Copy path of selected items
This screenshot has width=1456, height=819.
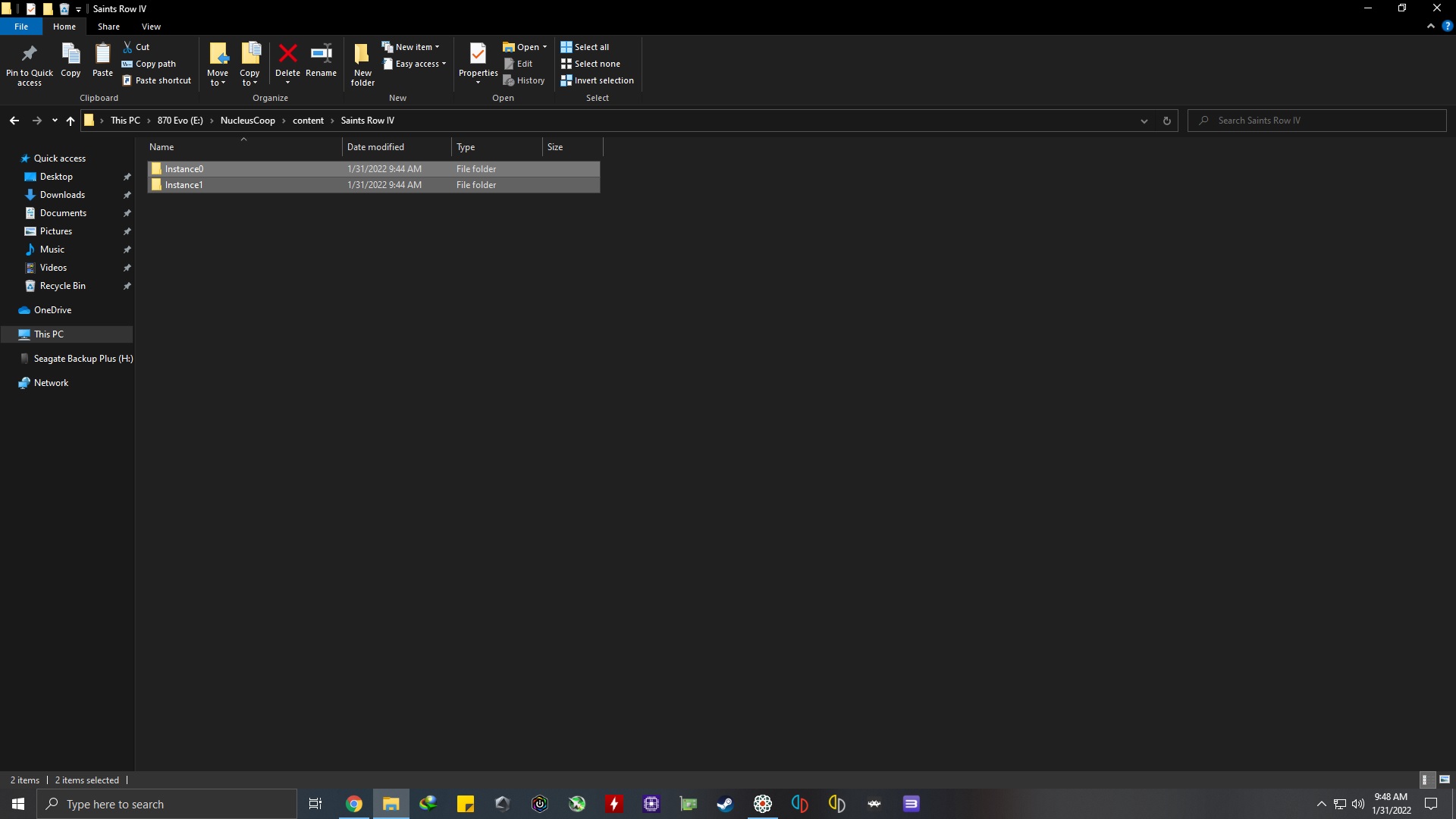[149, 64]
